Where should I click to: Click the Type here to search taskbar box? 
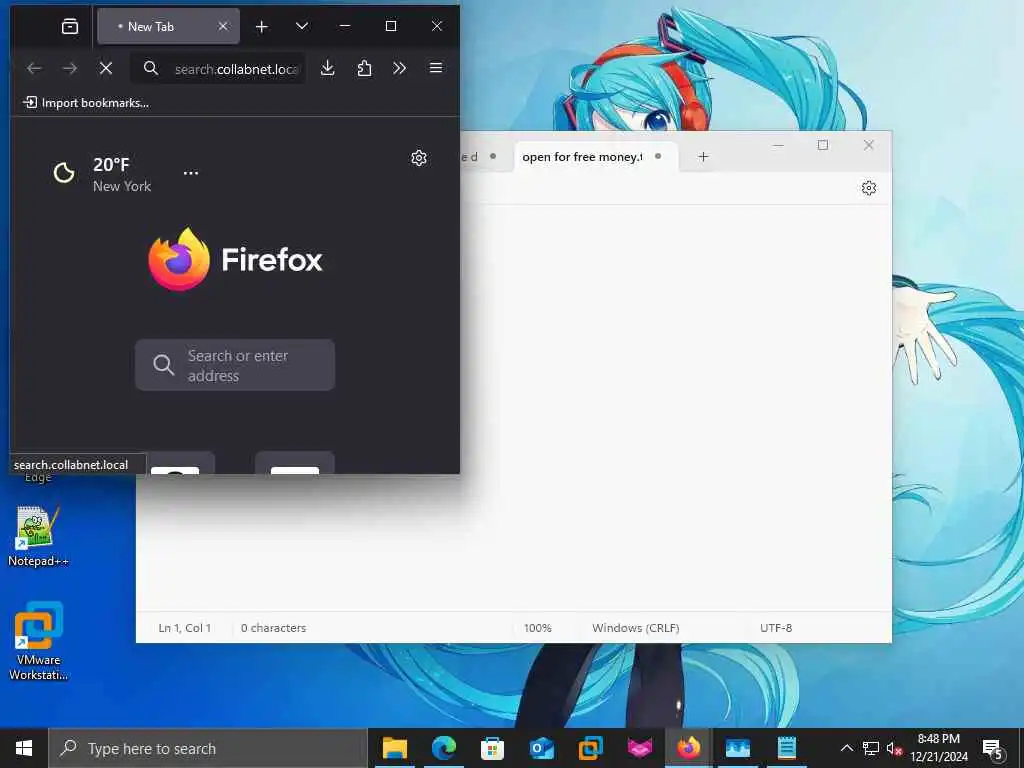pos(208,748)
